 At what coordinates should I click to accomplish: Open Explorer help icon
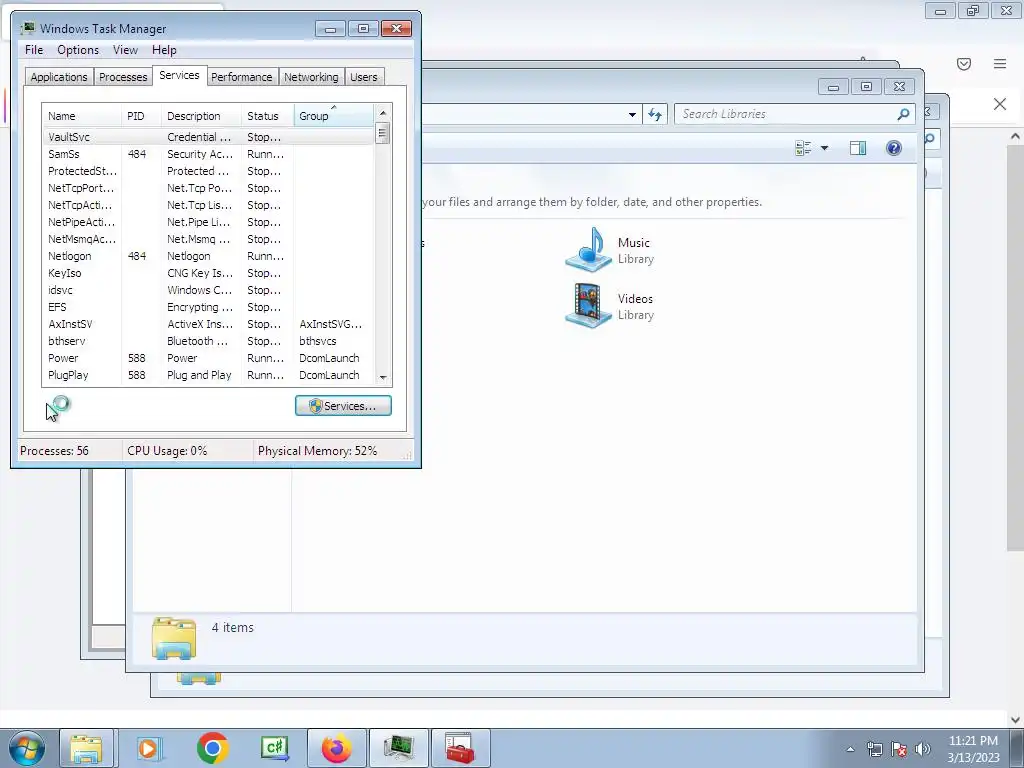coord(893,148)
